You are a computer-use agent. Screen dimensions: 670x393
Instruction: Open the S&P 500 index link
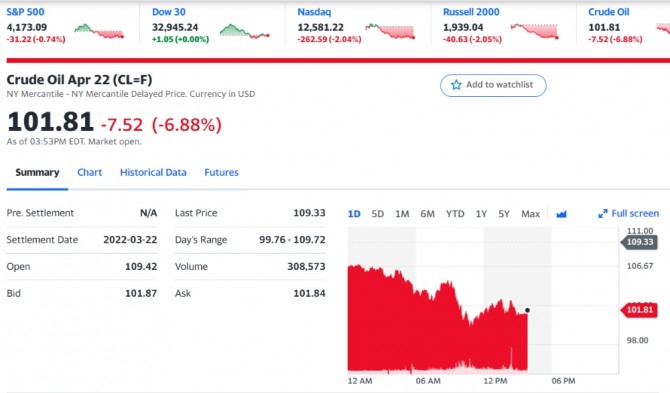pos(25,12)
